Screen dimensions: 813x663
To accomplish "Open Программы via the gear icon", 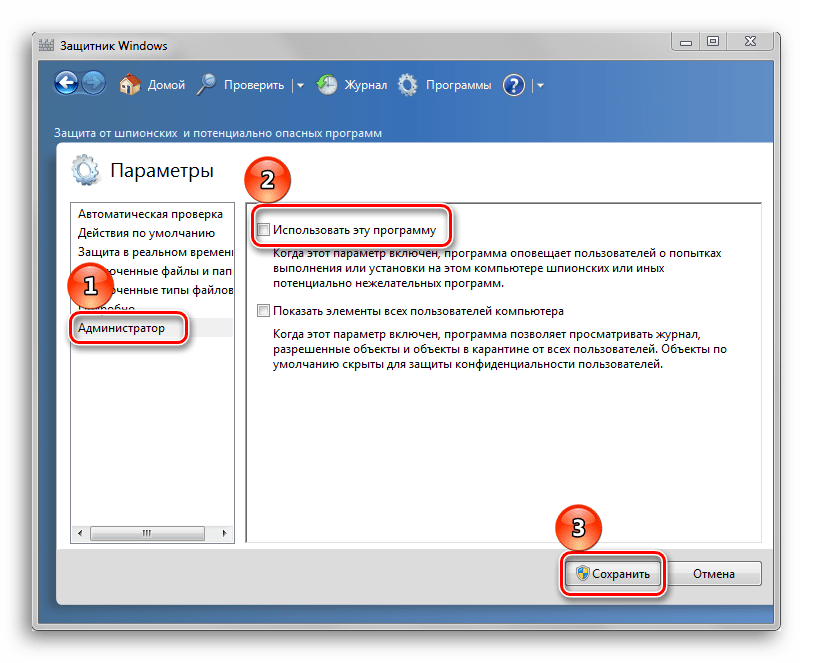I will point(408,85).
